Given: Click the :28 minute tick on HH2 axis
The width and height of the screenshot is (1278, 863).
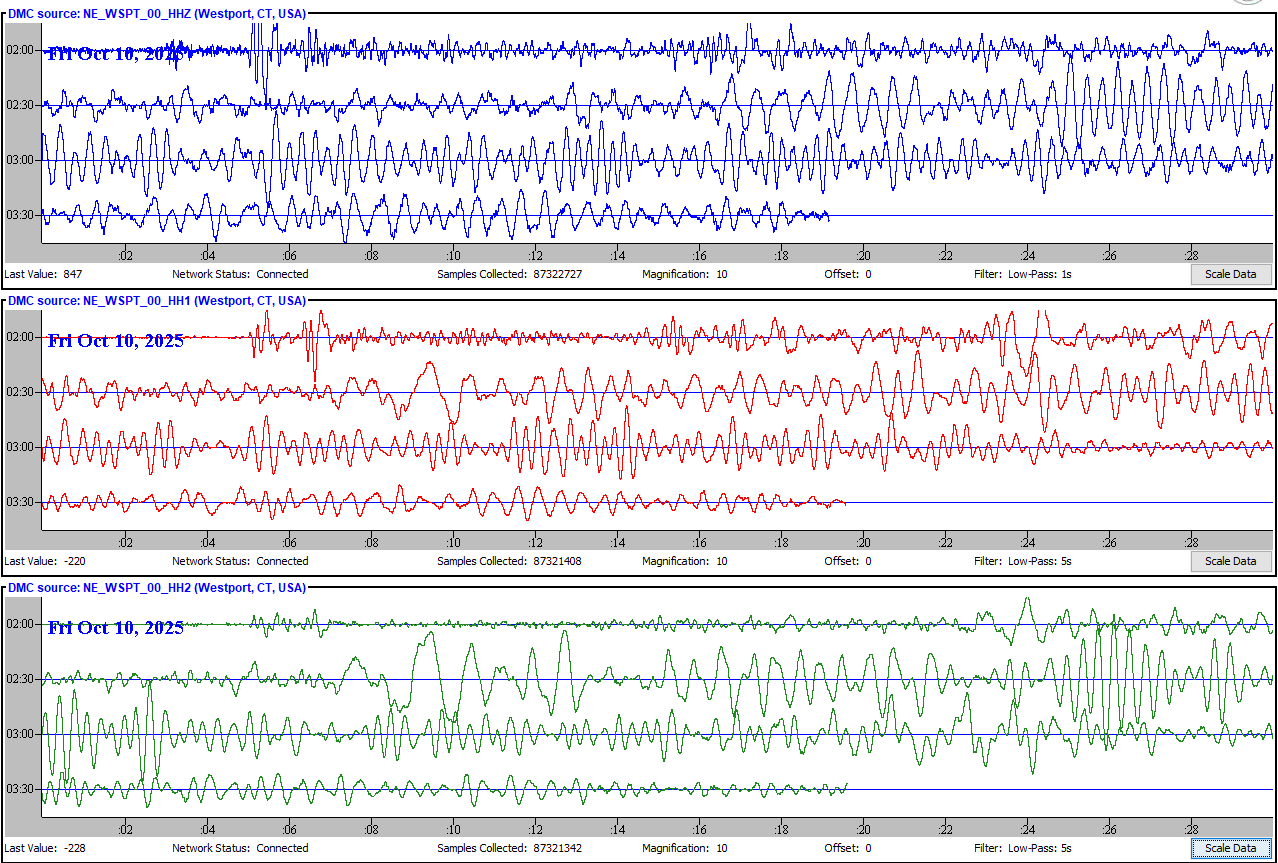Looking at the screenshot, I should 1191,830.
